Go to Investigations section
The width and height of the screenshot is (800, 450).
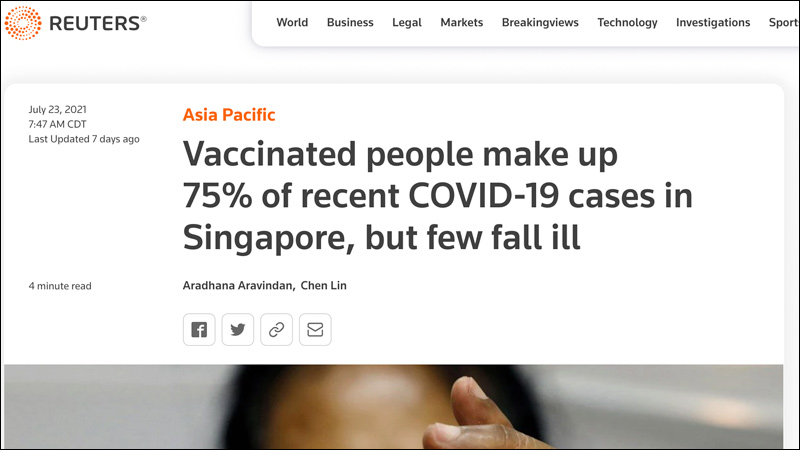click(x=713, y=22)
